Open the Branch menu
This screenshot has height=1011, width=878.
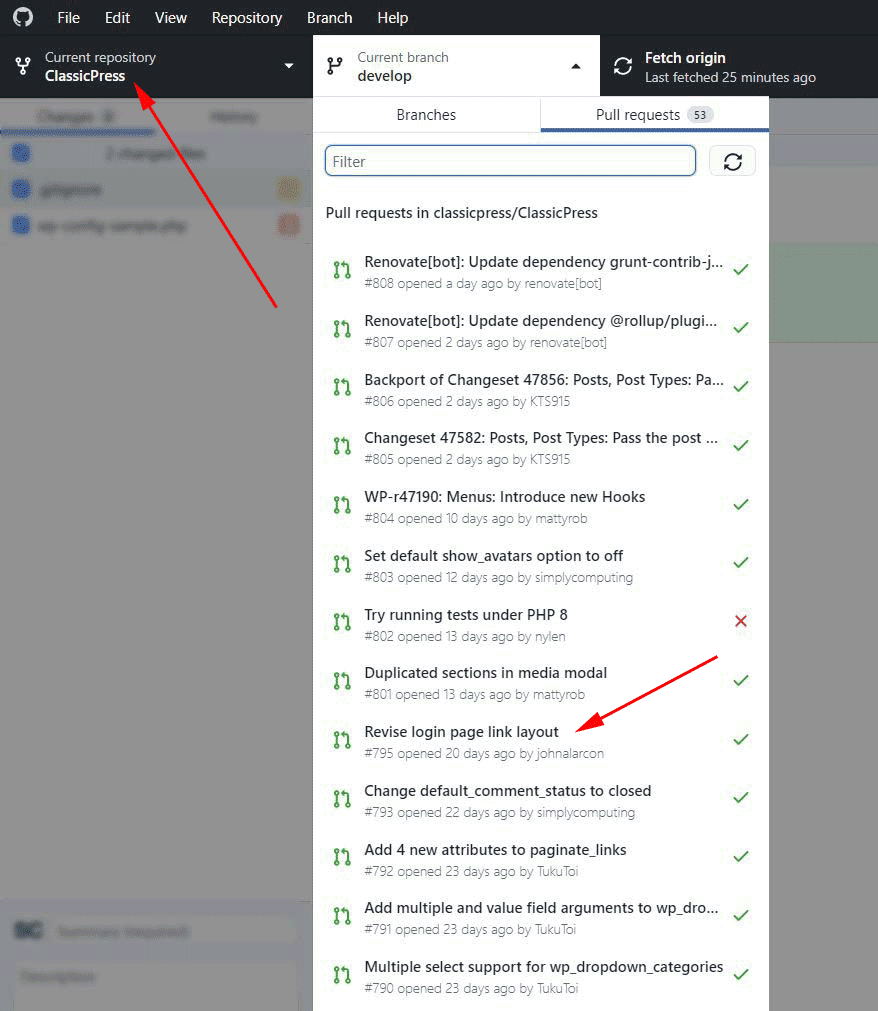click(329, 17)
